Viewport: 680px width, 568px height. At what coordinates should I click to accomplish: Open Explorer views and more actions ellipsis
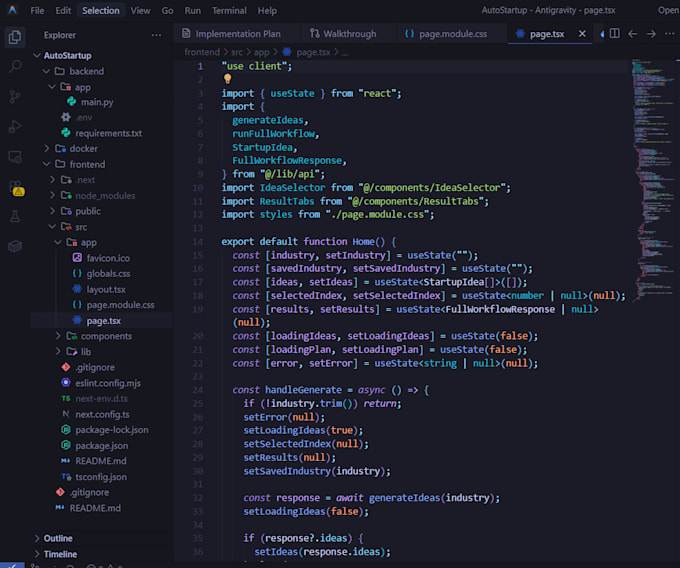point(156,35)
